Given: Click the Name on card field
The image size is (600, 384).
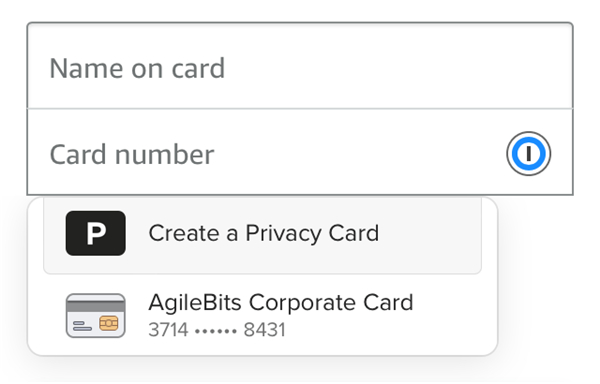Looking at the screenshot, I should 300,66.
